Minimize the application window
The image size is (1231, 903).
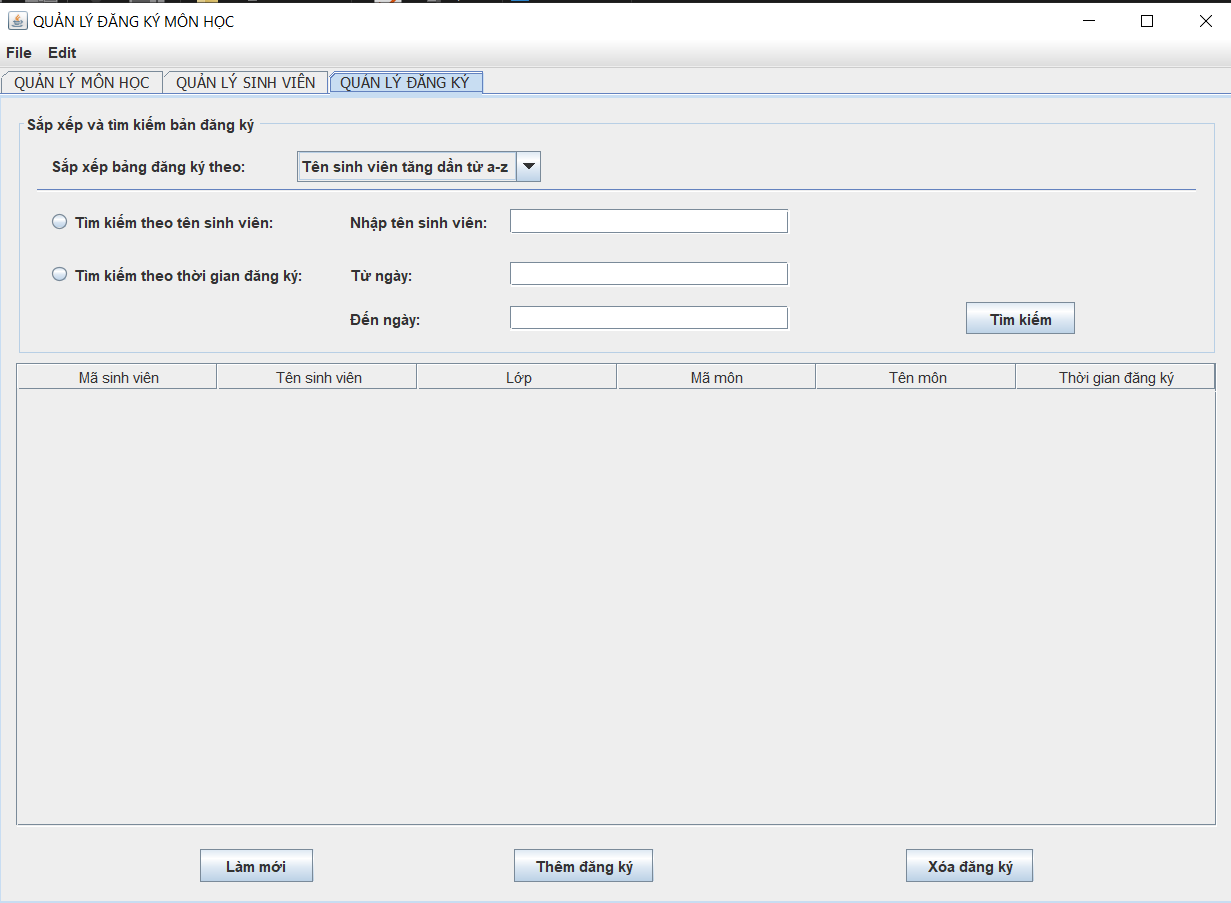1090,21
